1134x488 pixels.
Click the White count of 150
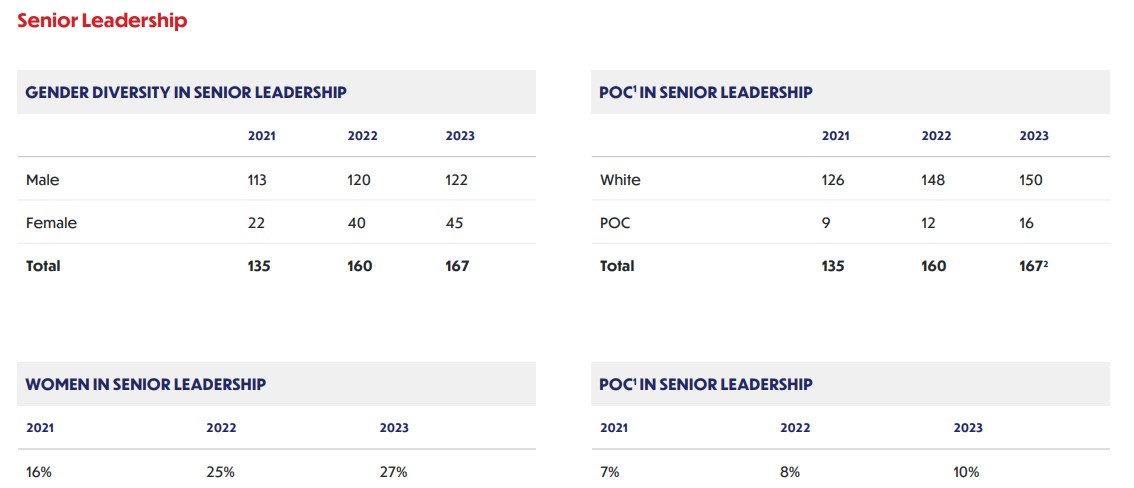(1031, 180)
